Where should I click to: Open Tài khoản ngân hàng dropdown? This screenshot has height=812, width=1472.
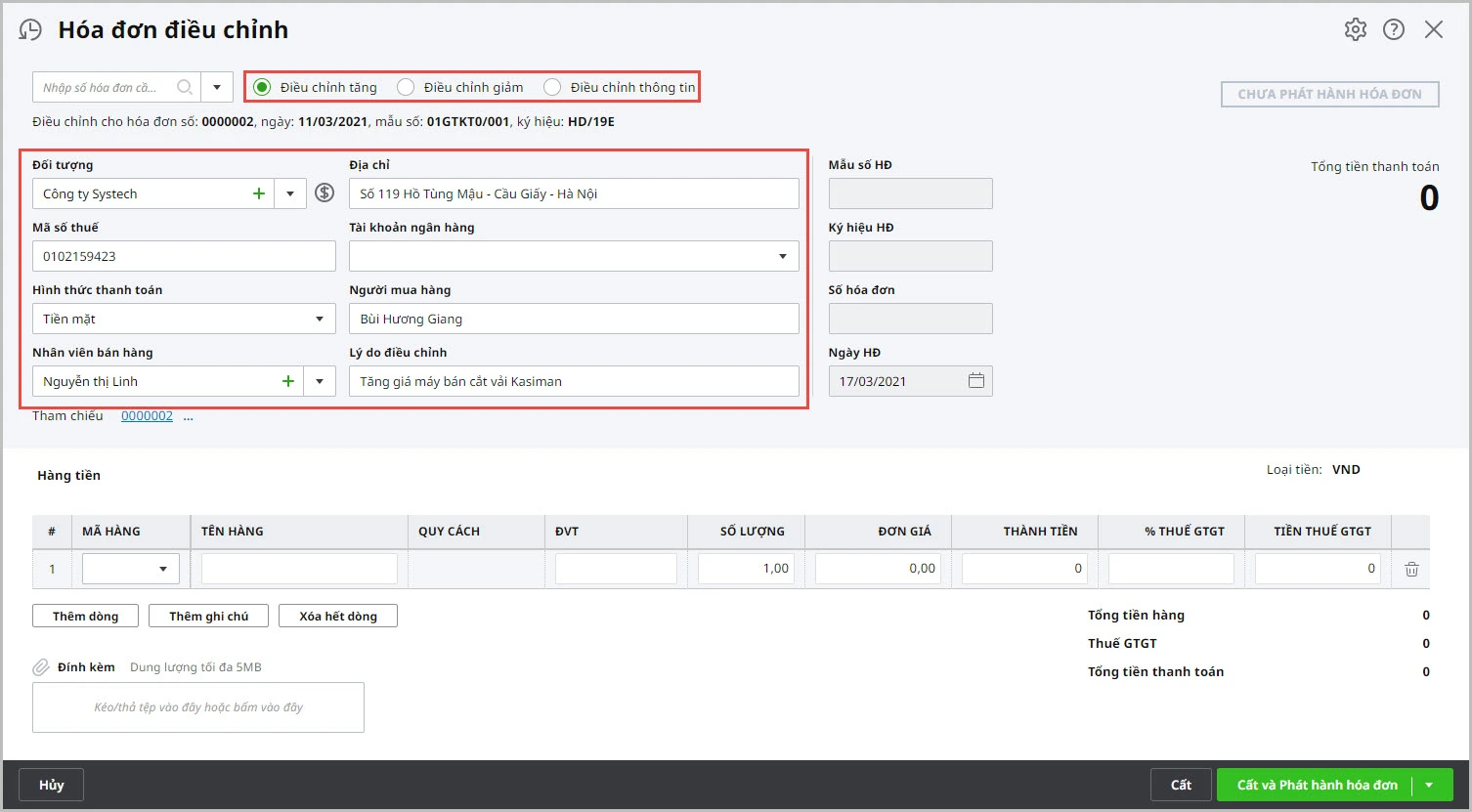coord(782,256)
